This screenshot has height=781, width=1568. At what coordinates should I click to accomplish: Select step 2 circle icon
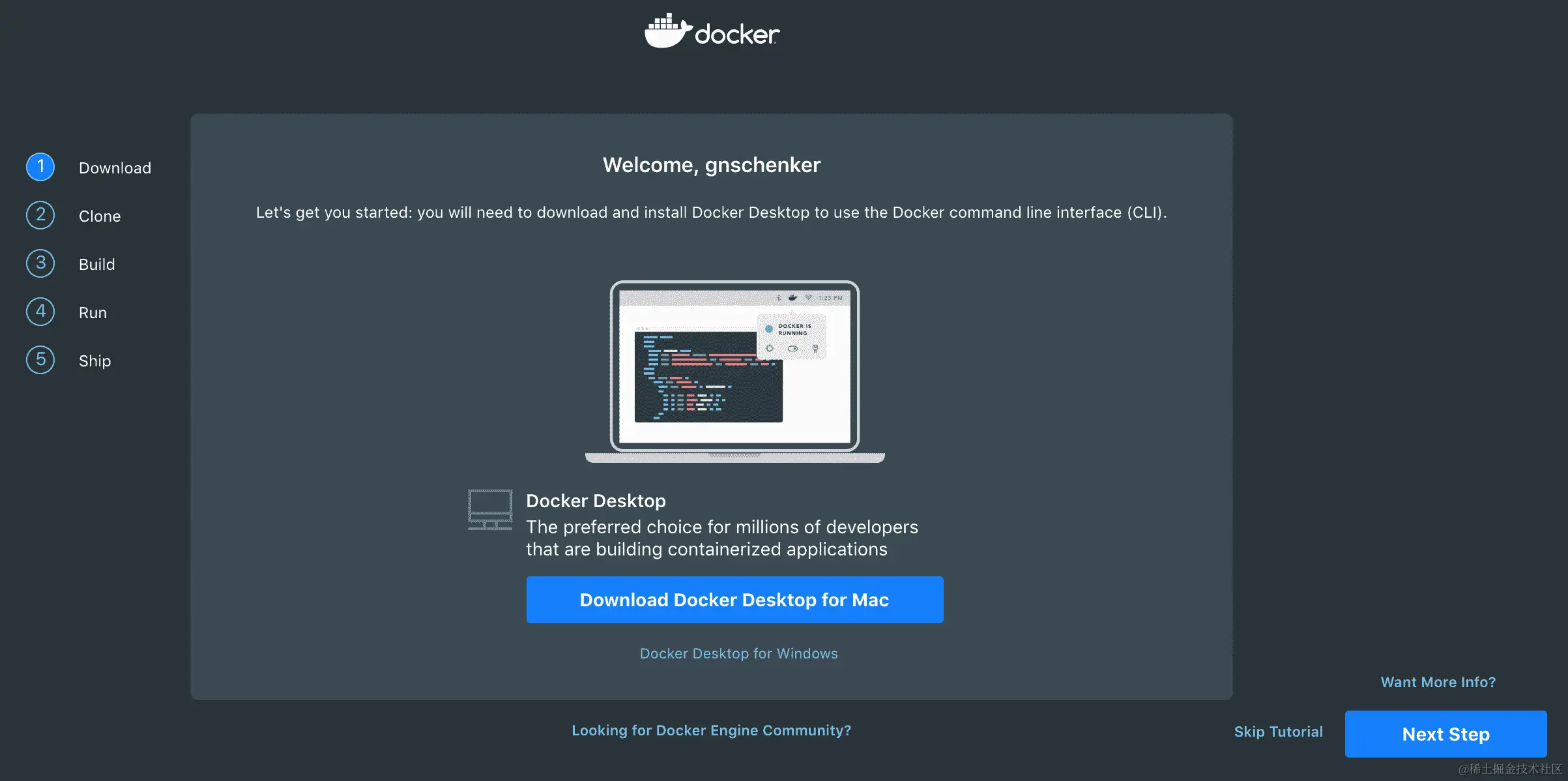(x=40, y=215)
